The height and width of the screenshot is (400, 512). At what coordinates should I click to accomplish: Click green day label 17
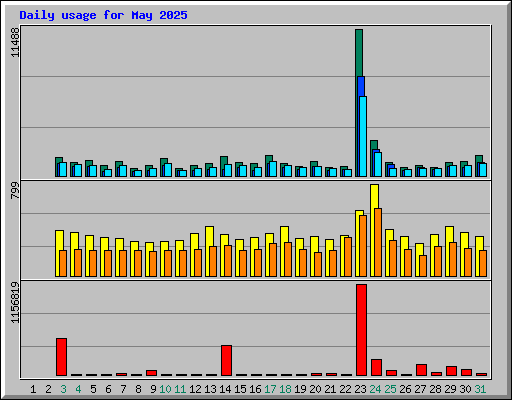[x=270, y=389]
